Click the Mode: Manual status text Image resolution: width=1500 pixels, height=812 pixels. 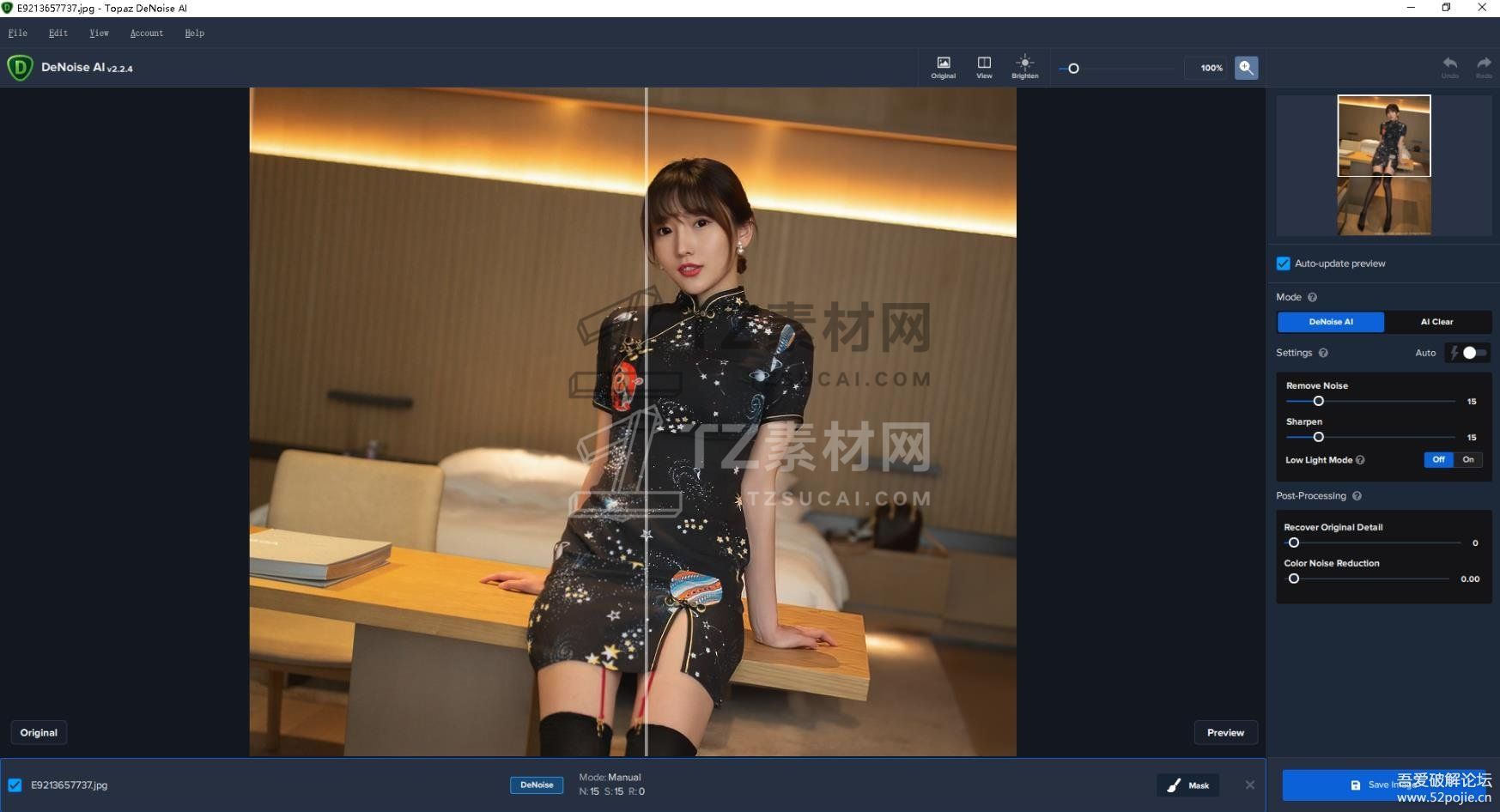[610, 778]
